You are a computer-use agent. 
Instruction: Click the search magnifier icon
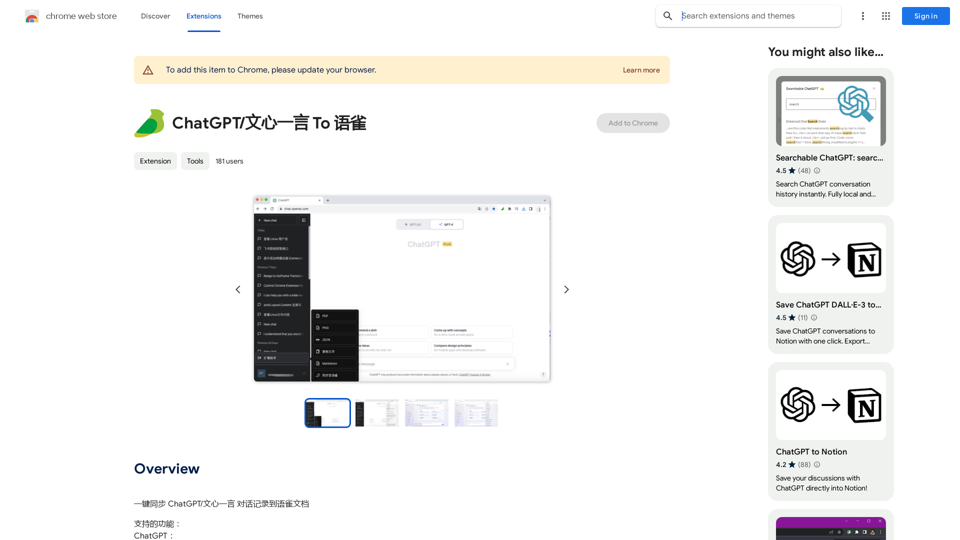coord(668,16)
